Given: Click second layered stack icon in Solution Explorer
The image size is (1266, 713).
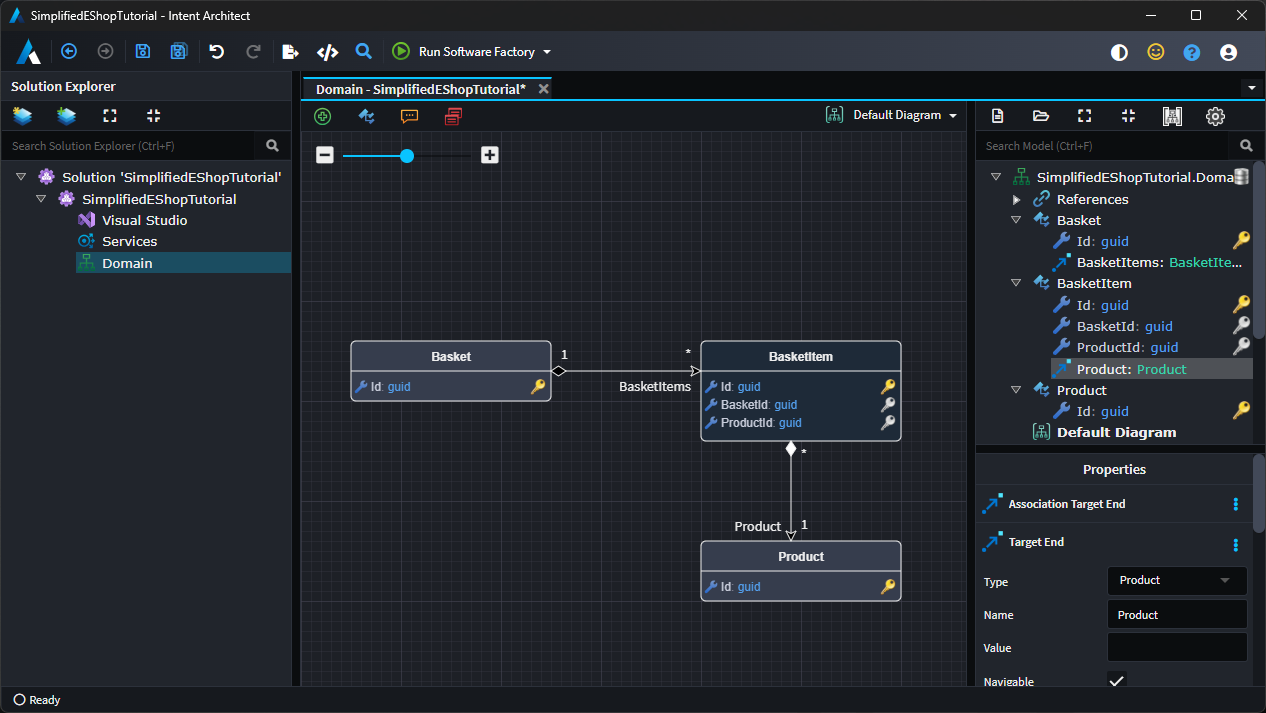Looking at the screenshot, I should point(66,116).
